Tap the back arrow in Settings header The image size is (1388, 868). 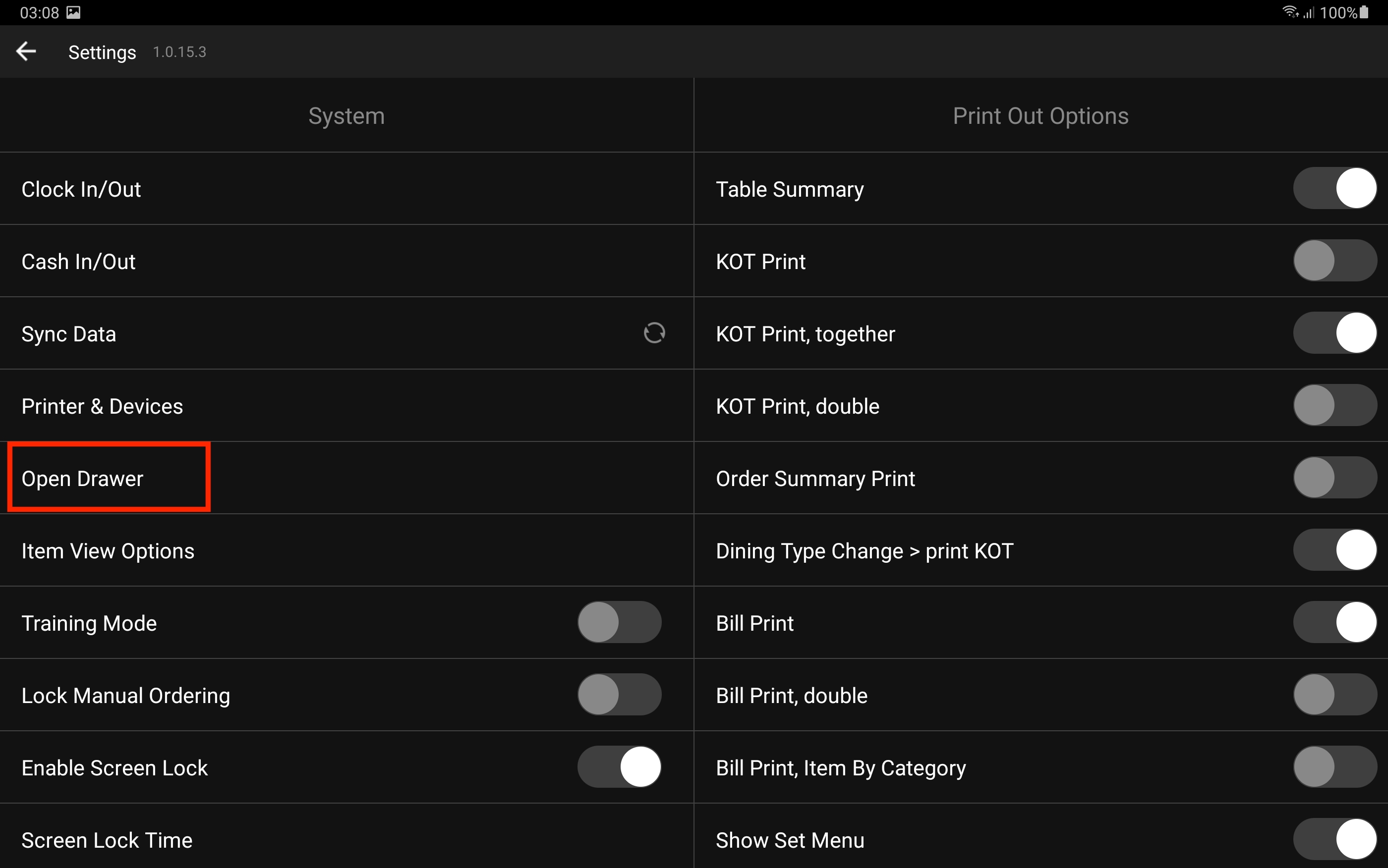[x=26, y=52]
